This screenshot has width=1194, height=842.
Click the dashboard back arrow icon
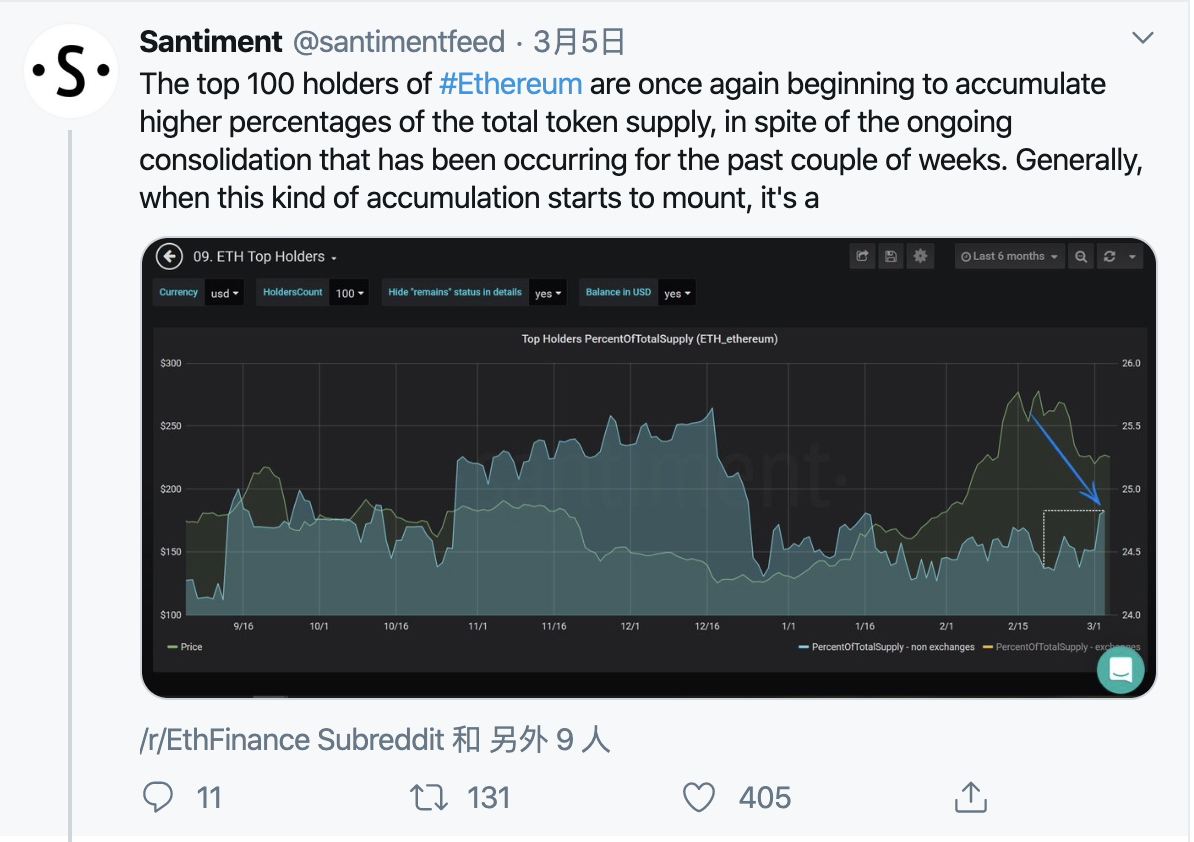pyautogui.click(x=169, y=257)
